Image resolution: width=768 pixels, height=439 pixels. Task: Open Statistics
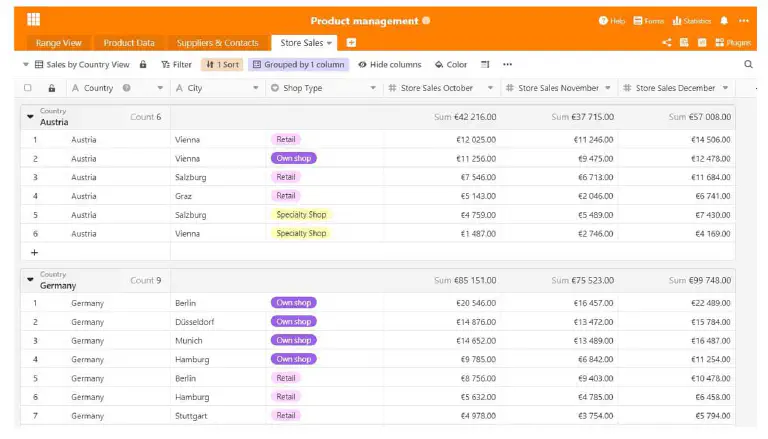[692, 21]
